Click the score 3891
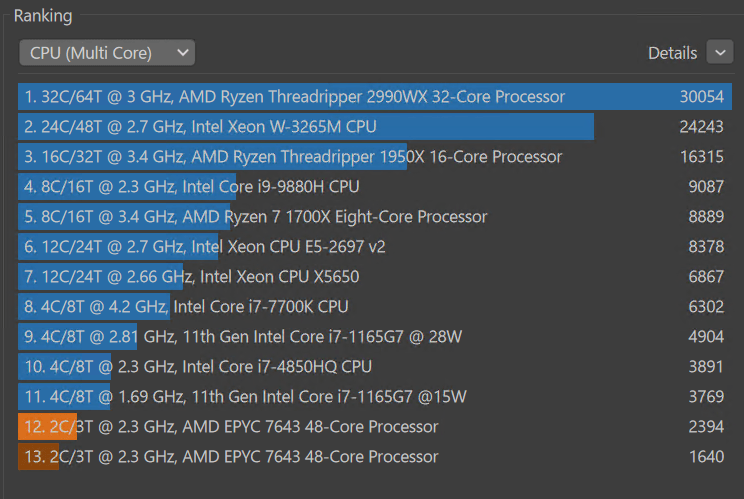The image size is (744, 499). [706, 367]
